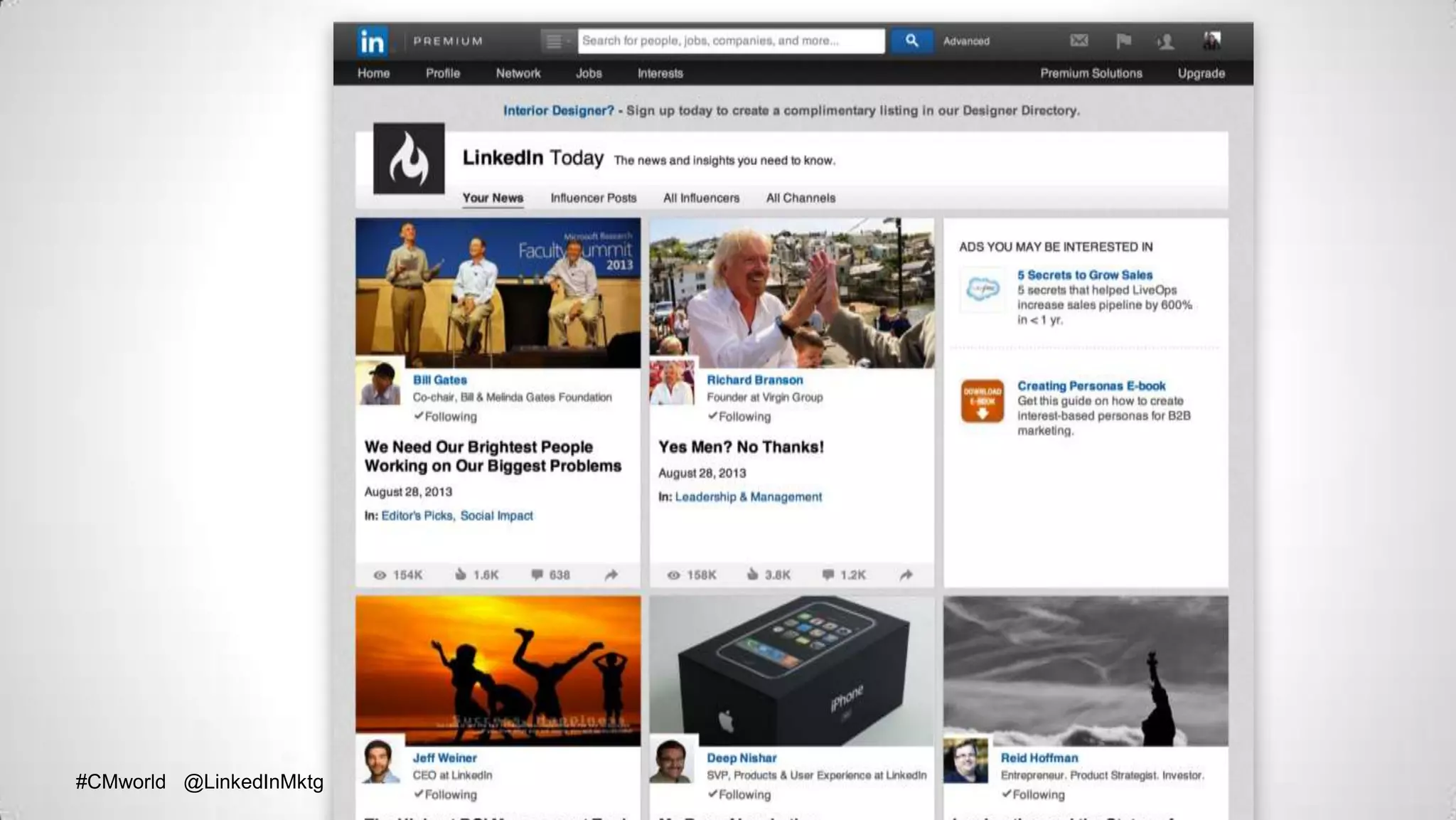Toggle Following under Bill Gates
The width and height of the screenshot is (1456, 820).
(446, 417)
